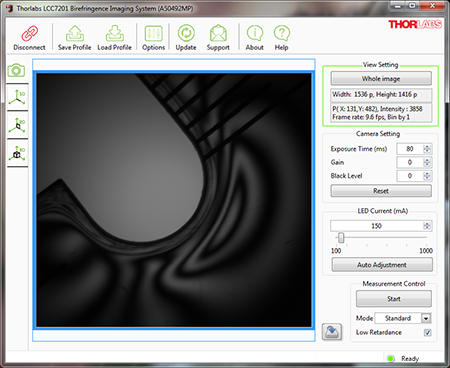Open the Support envelope icon
The height and width of the screenshot is (368, 450).
(218, 33)
